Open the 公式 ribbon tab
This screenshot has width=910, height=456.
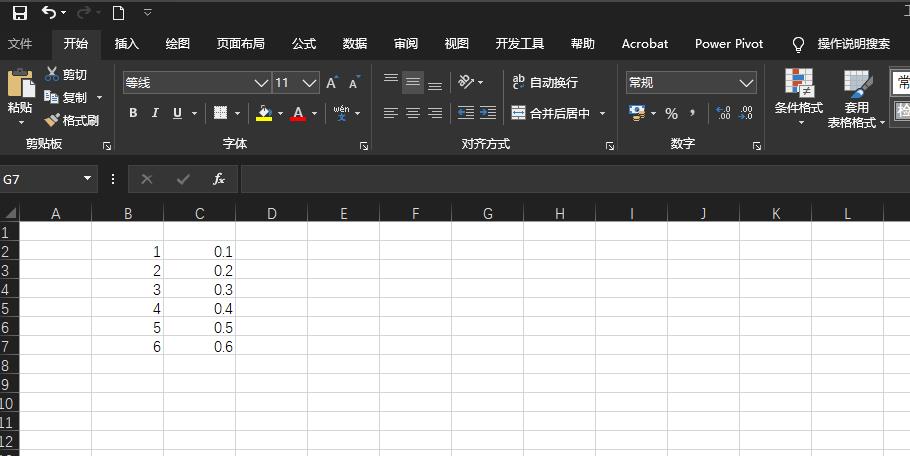pyautogui.click(x=304, y=44)
